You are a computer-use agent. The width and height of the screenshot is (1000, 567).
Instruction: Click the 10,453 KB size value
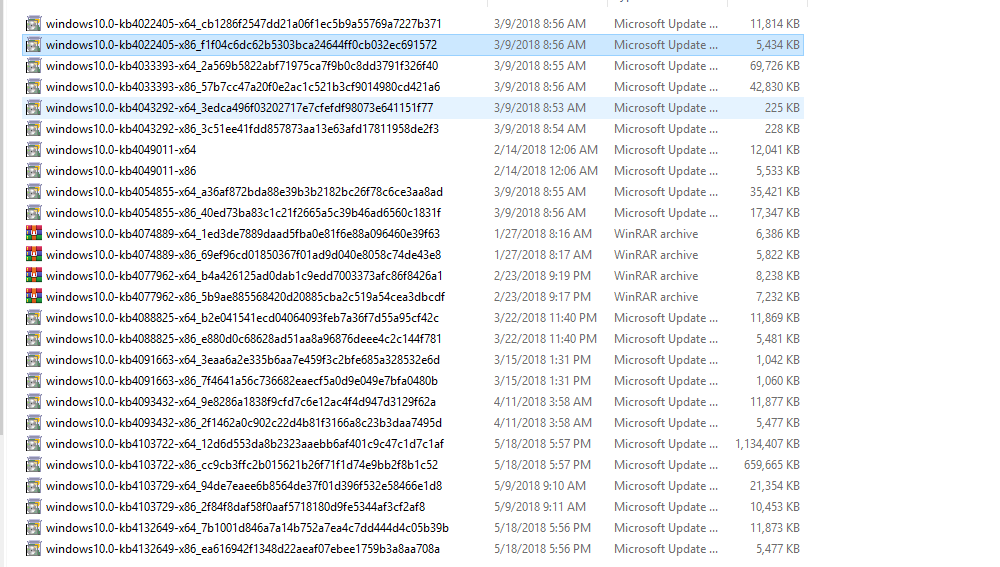point(775,508)
